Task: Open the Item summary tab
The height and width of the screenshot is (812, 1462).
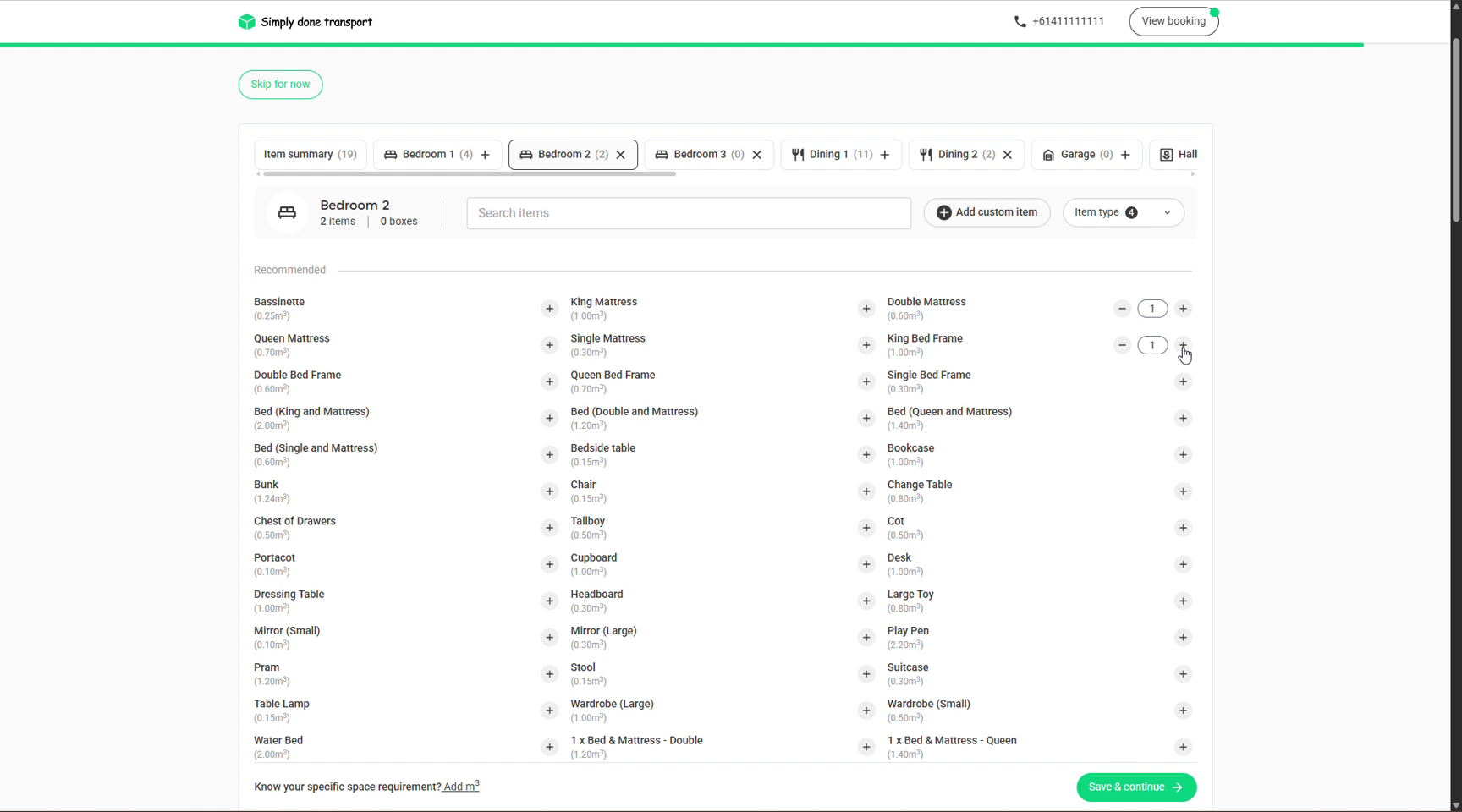Action: coord(311,155)
